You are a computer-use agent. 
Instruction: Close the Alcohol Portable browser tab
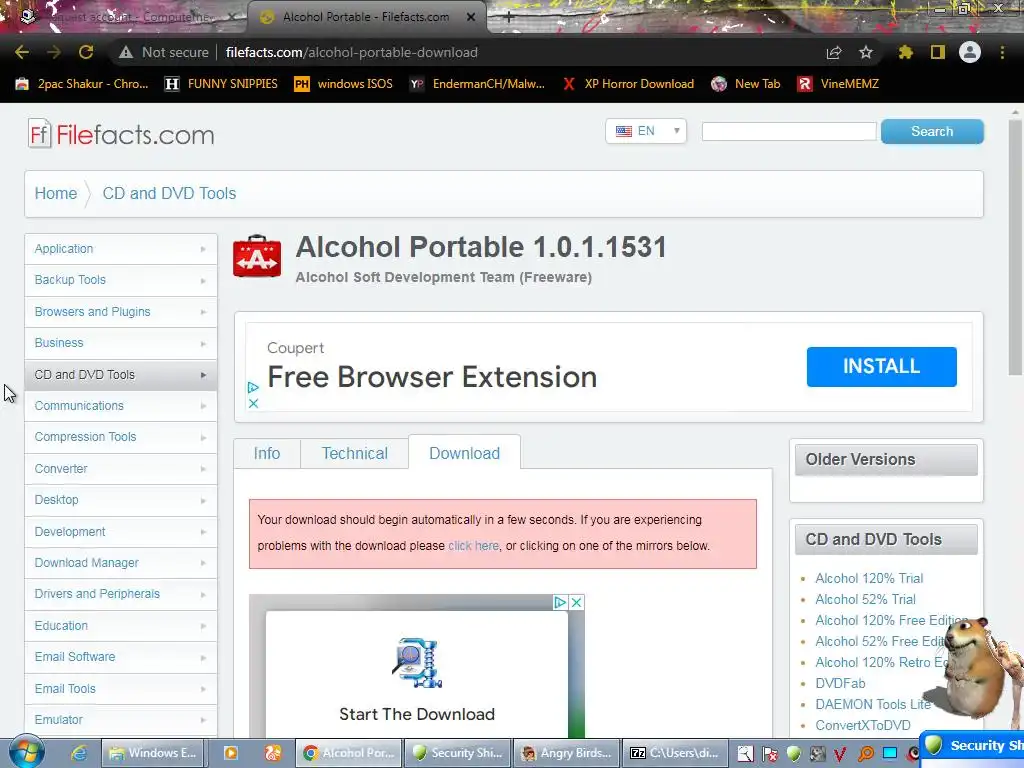point(471,17)
